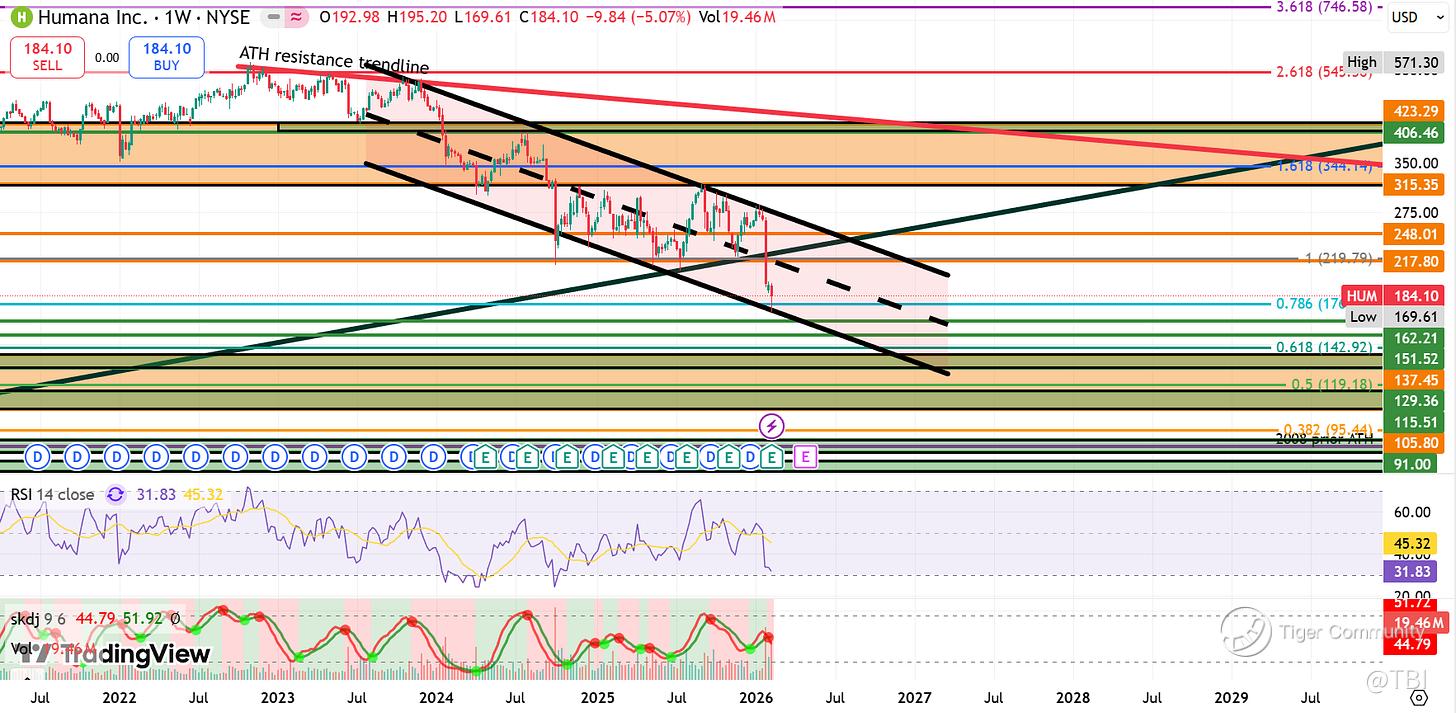The width and height of the screenshot is (1456, 713).
Task: Click the 217.80 orange price scale label
Action: pos(1414,262)
